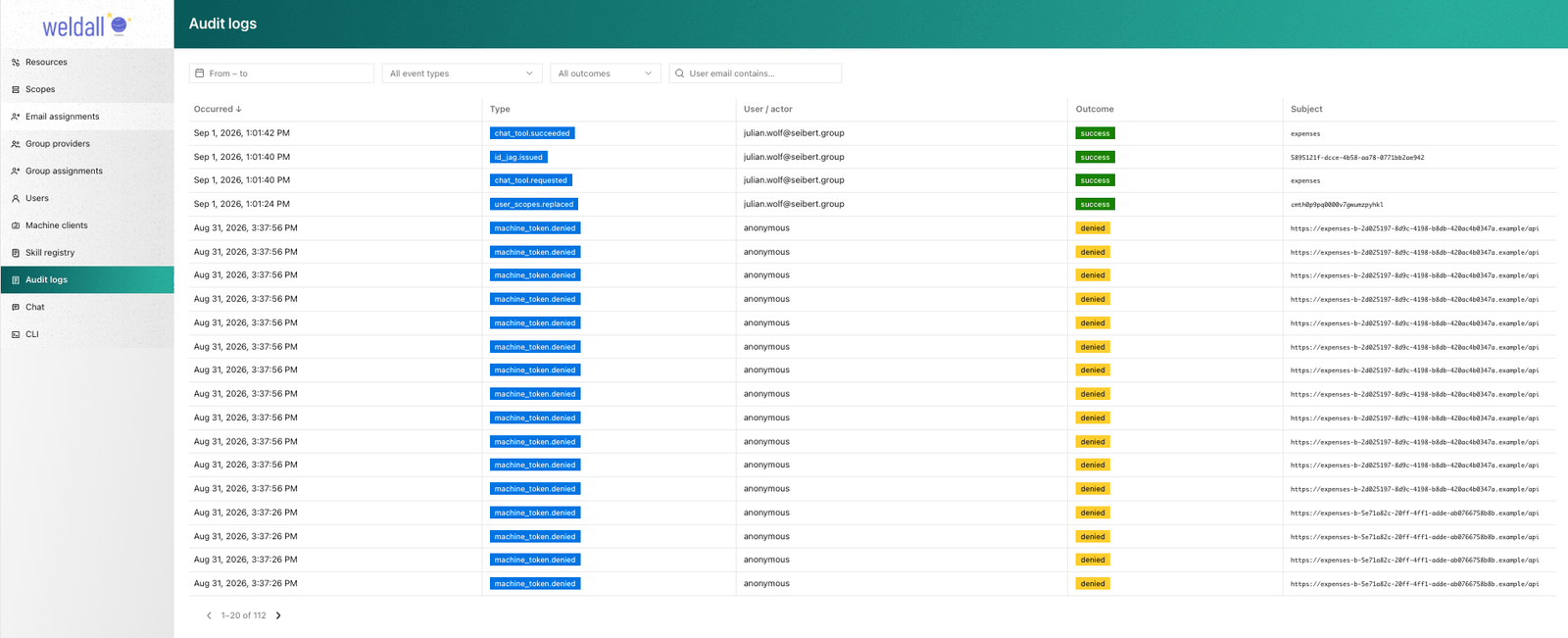Viewport: 1568px width, 638px height.
Task: Click julian.wolf@seibert.group in chat_tool.requested row
Action: [x=794, y=180]
